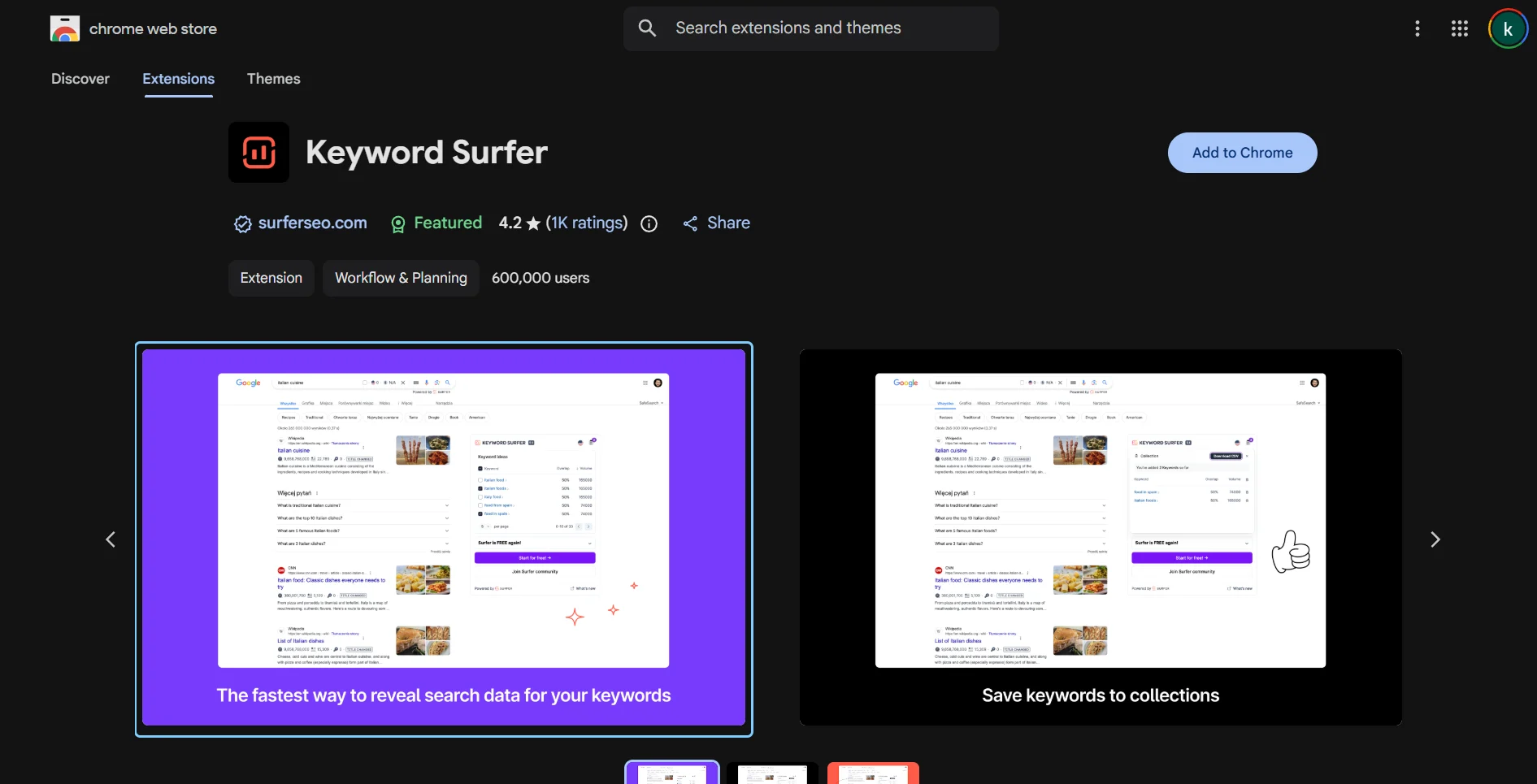The width and height of the screenshot is (1537, 784).
Task: Select the Extension category chip
Action: click(x=271, y=278)
